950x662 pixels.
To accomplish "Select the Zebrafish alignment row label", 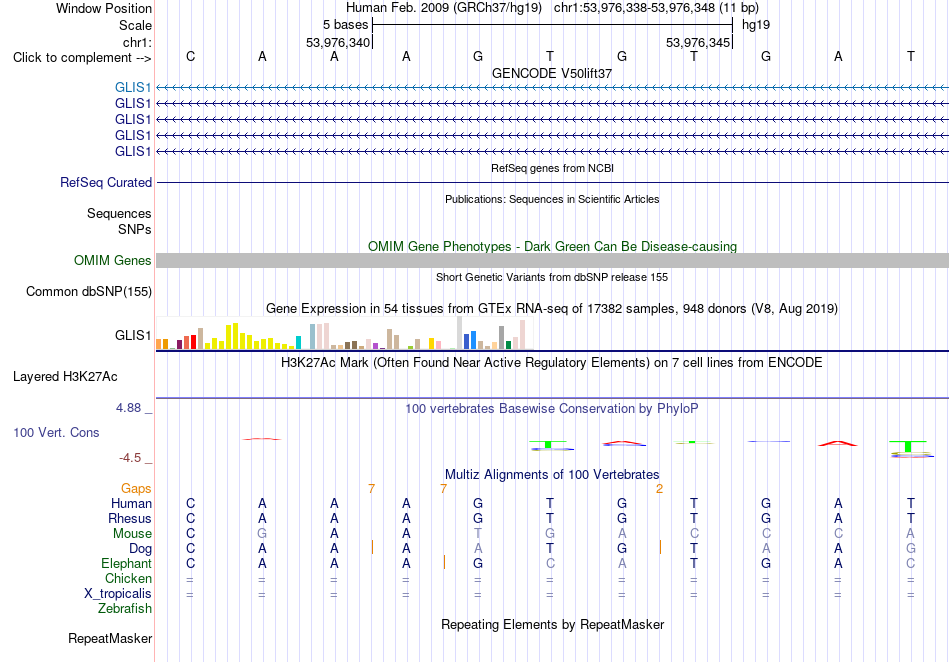I will coord(125,609).
